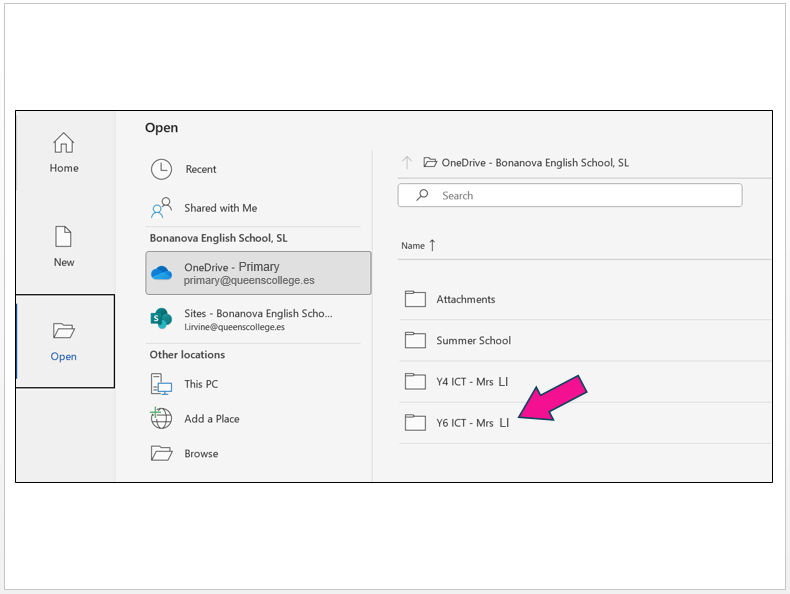Open the Y6 ICT folder

point(472,423)
